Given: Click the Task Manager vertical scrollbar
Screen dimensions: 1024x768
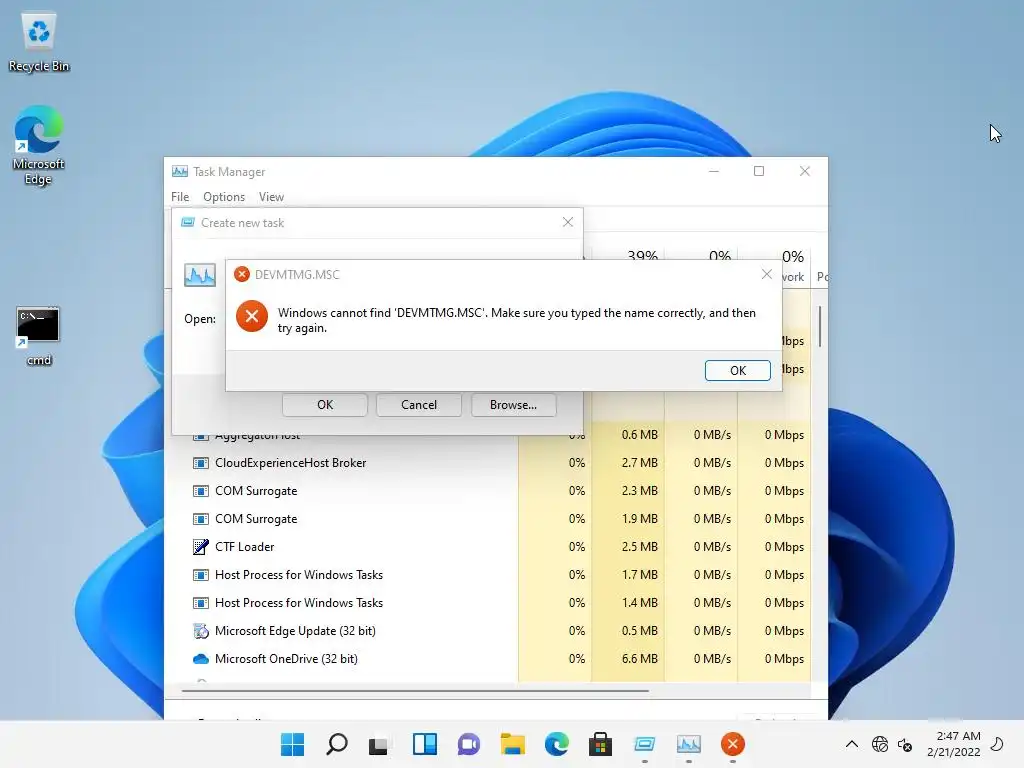Looking at the screenshot, I should pos(820,327).
